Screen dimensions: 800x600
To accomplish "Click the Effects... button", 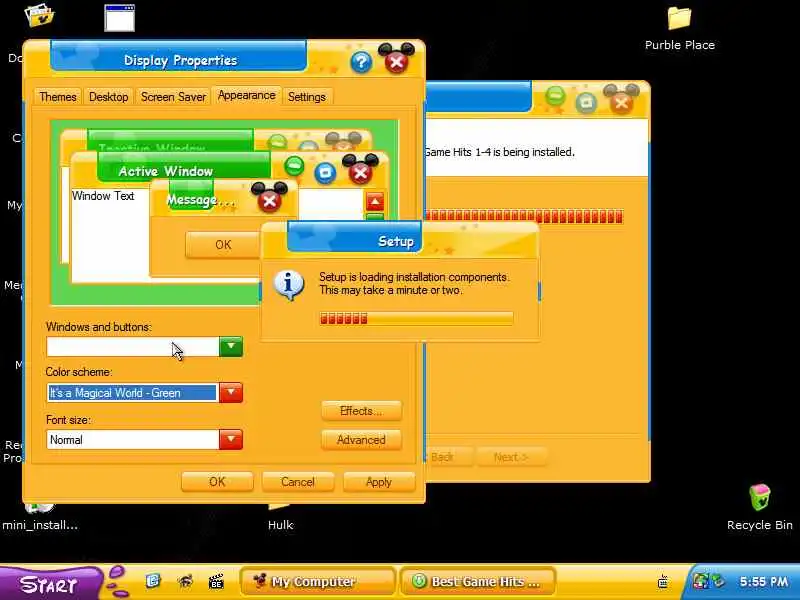I will (x=361, y=411).
